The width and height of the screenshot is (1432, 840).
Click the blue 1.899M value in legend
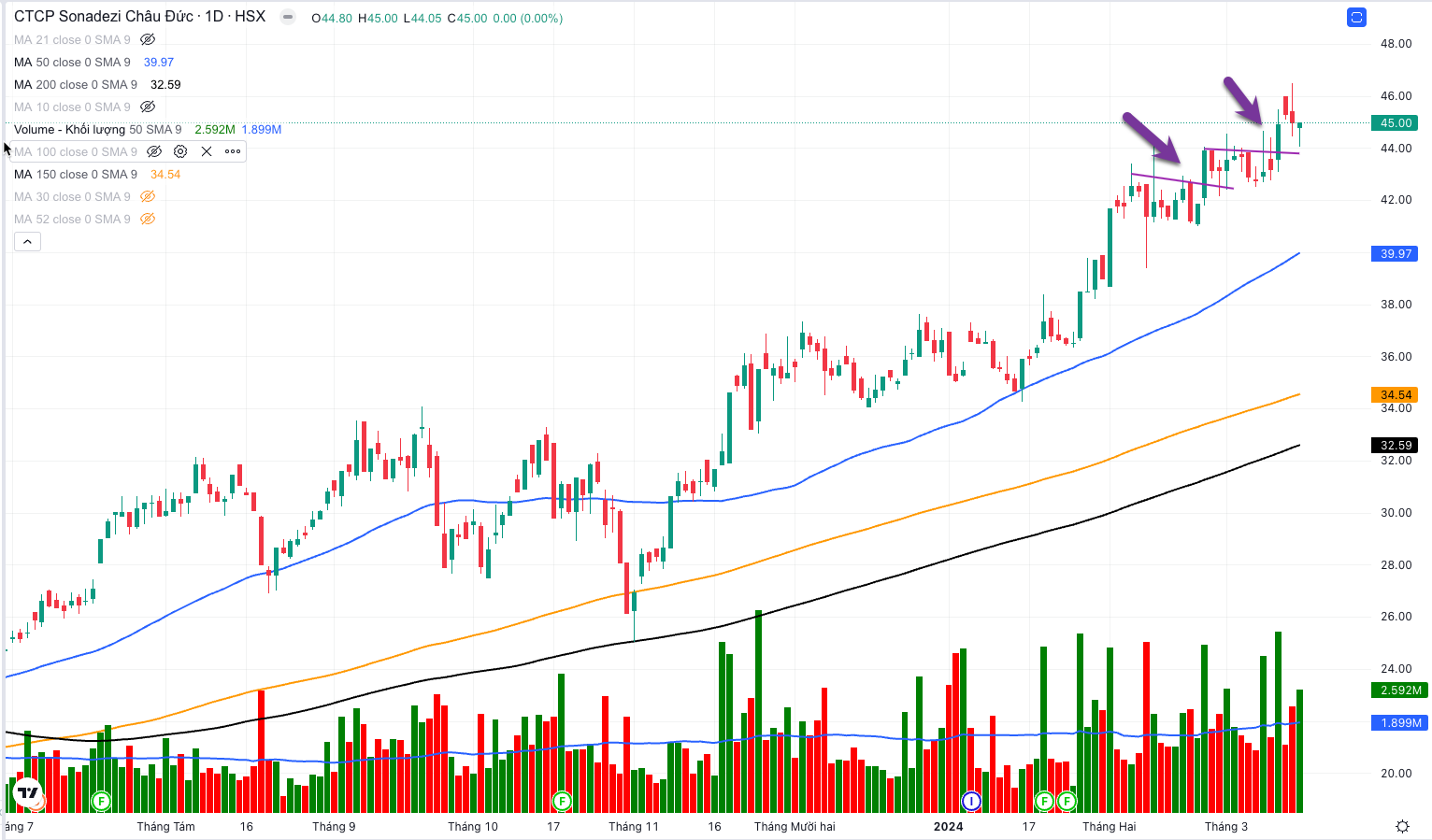pyautogui.click(x=262, y=129)
